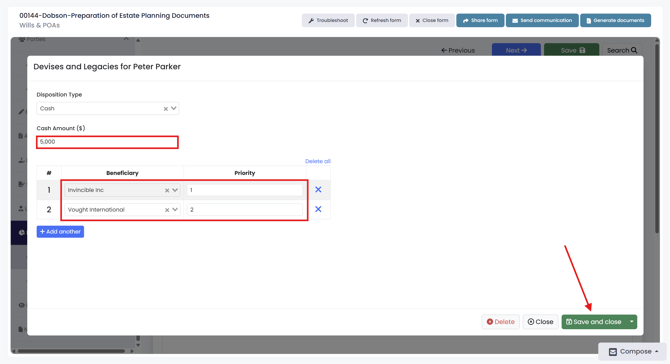Click priority field for Vought International

244,210
